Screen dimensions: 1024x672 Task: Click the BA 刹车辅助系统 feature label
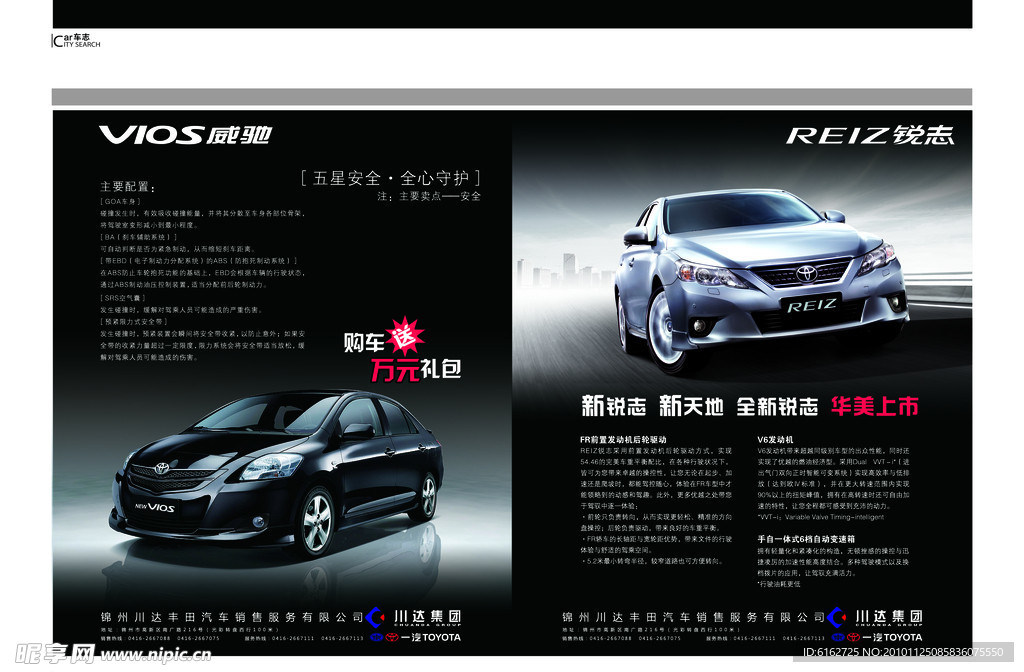[x=138, y=237]
